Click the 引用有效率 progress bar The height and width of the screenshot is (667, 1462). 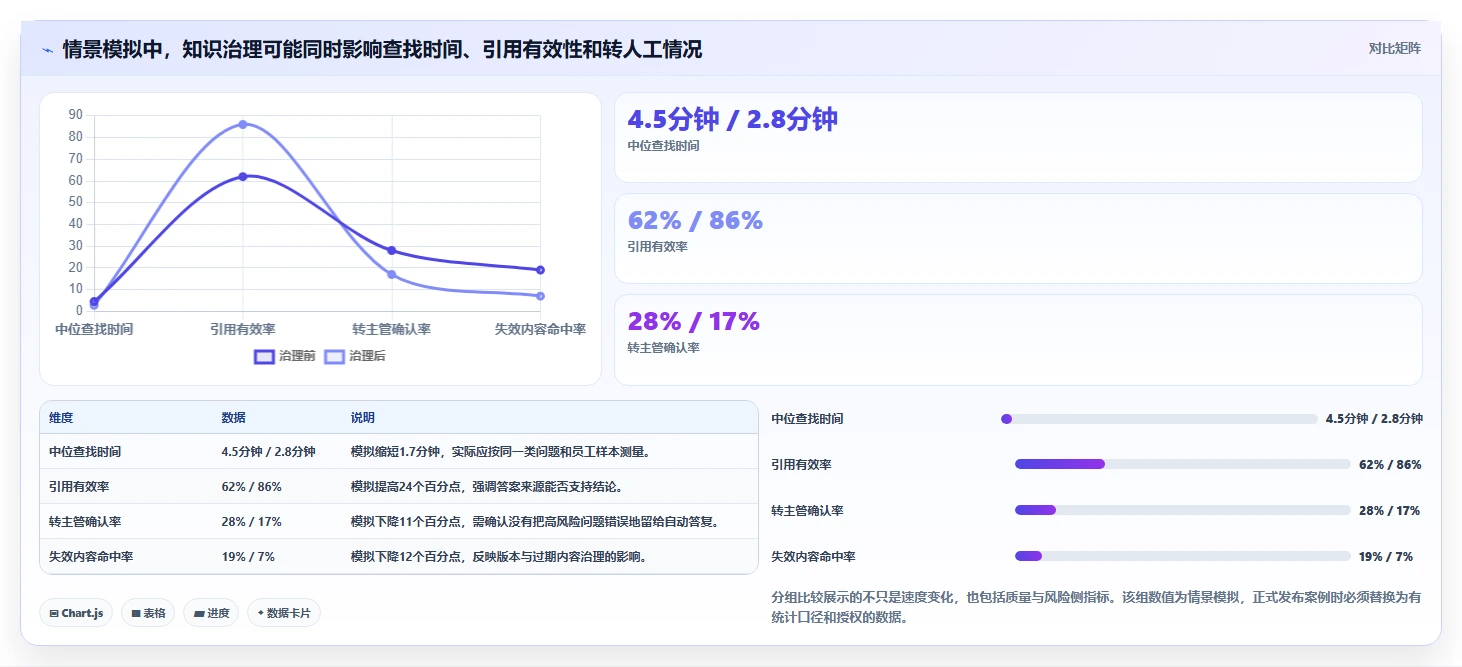pos(1182,464)
